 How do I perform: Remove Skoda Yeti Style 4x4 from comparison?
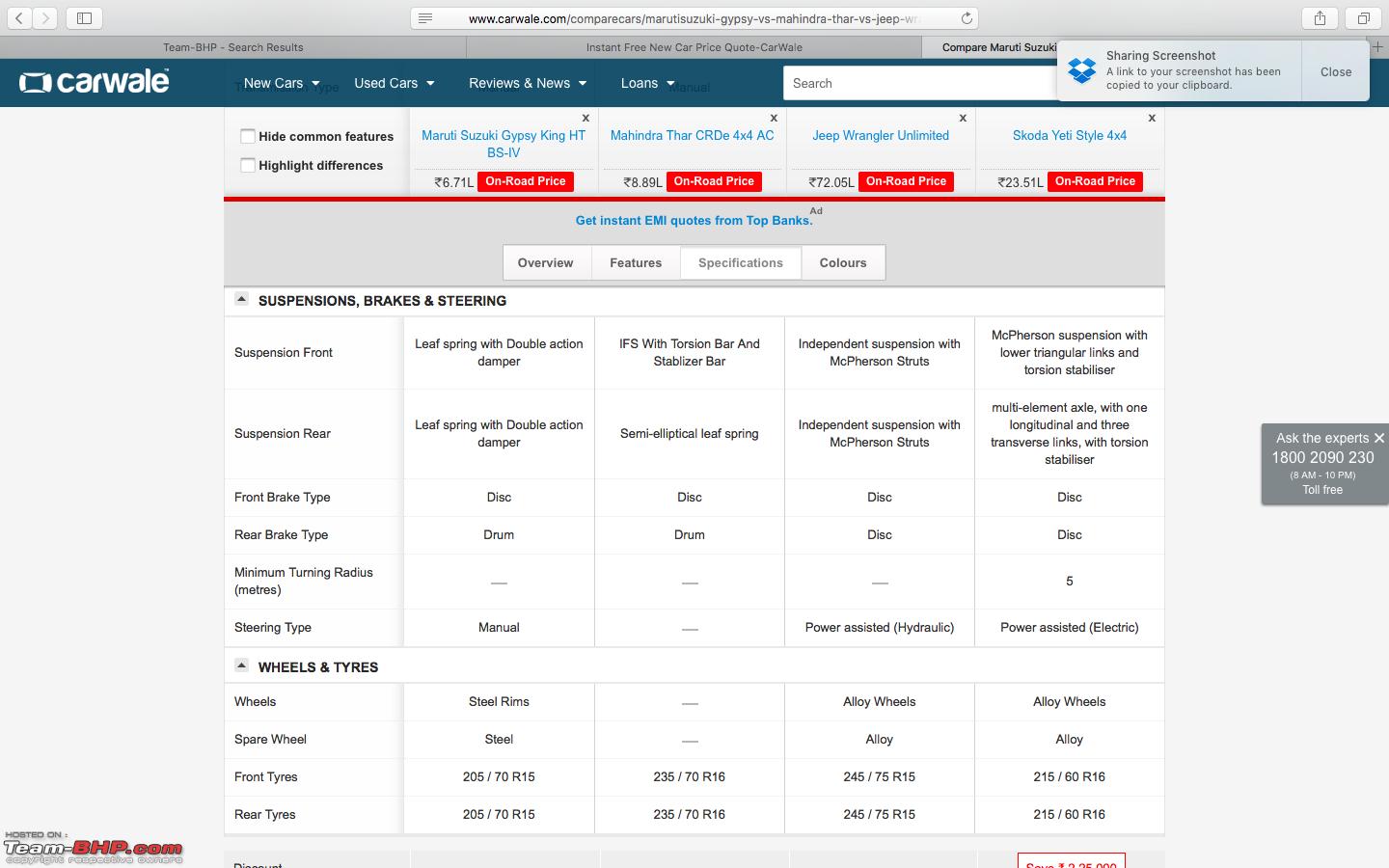[1152, 118]
